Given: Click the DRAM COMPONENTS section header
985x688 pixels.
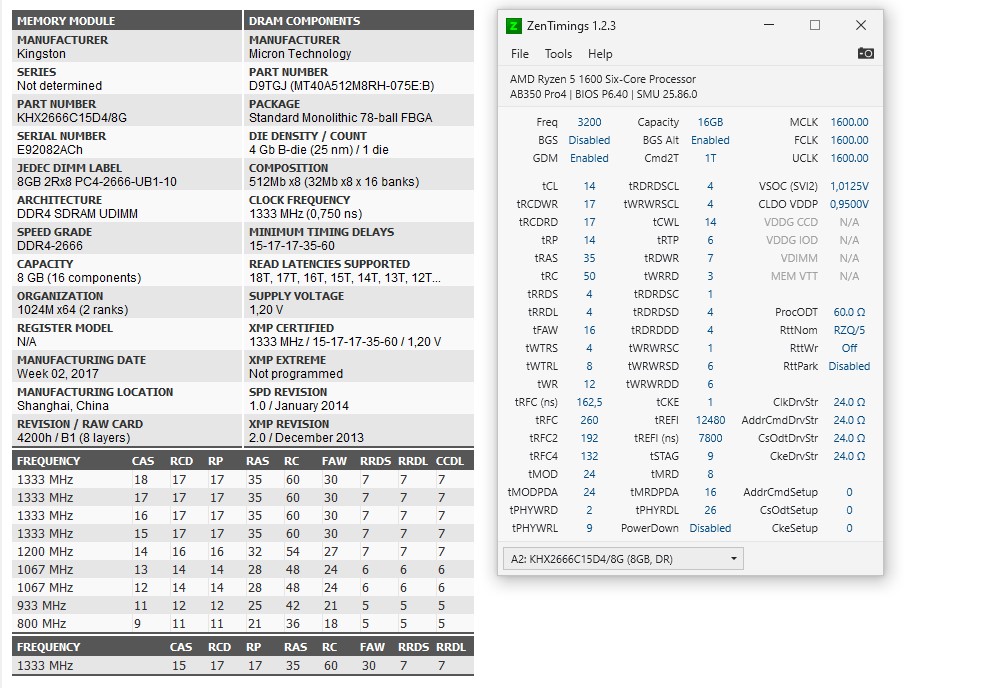Looking at the screenshot, I should click(304, 21).
